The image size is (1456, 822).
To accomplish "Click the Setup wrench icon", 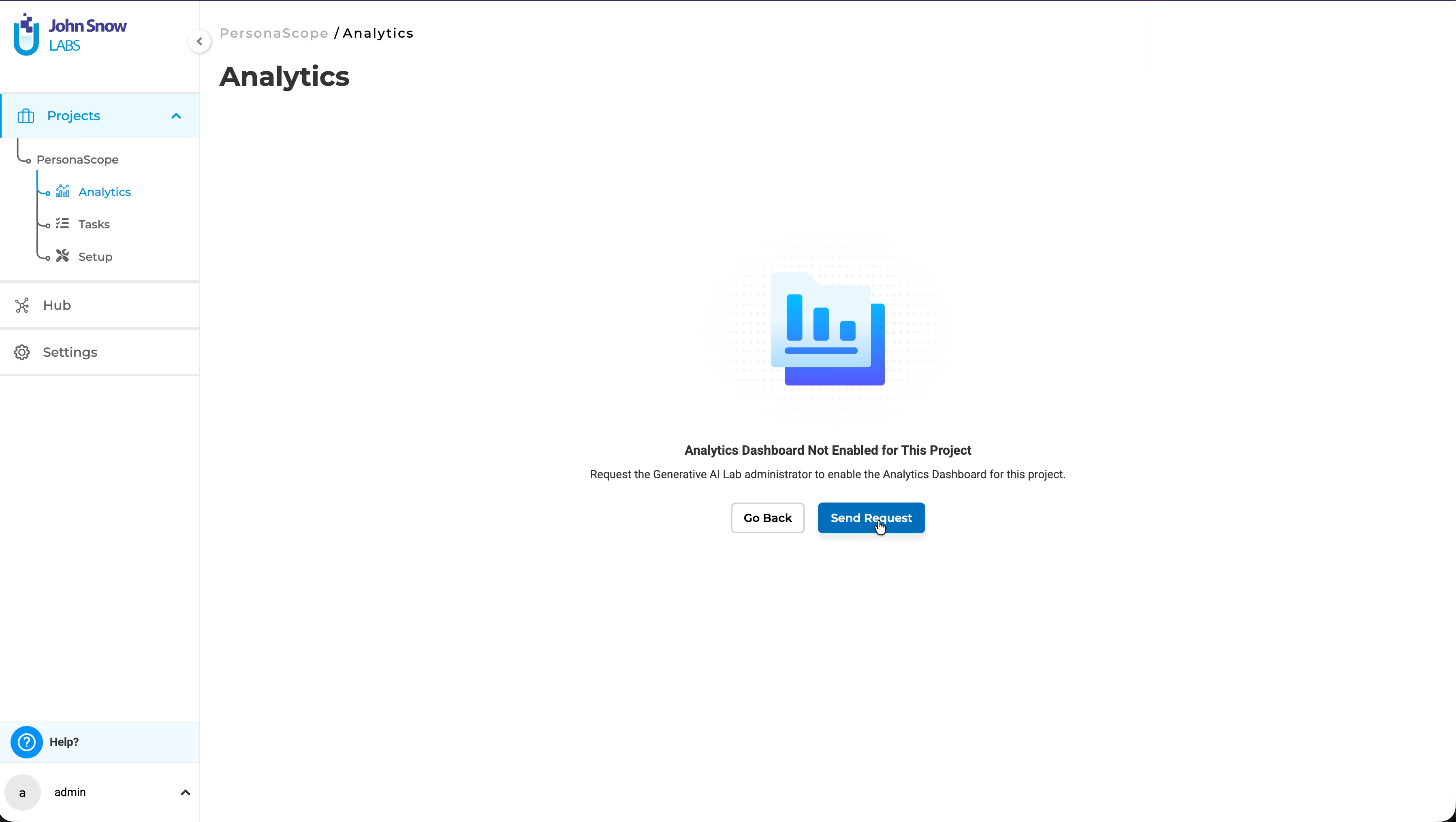I will point(62,256).
